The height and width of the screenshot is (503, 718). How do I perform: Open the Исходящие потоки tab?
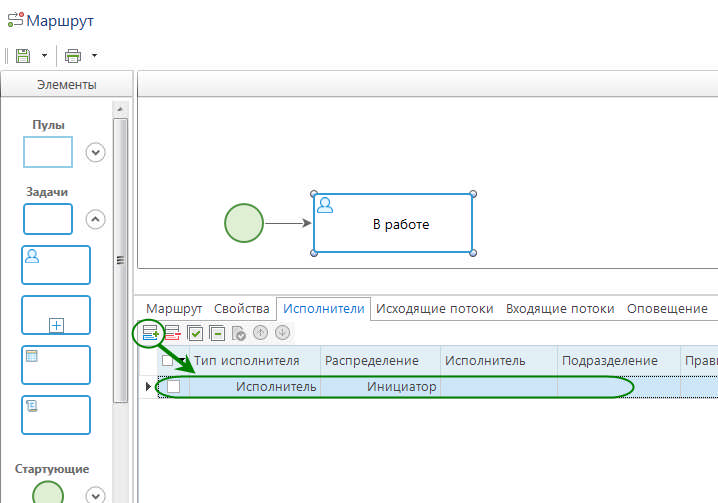(437, 309)
